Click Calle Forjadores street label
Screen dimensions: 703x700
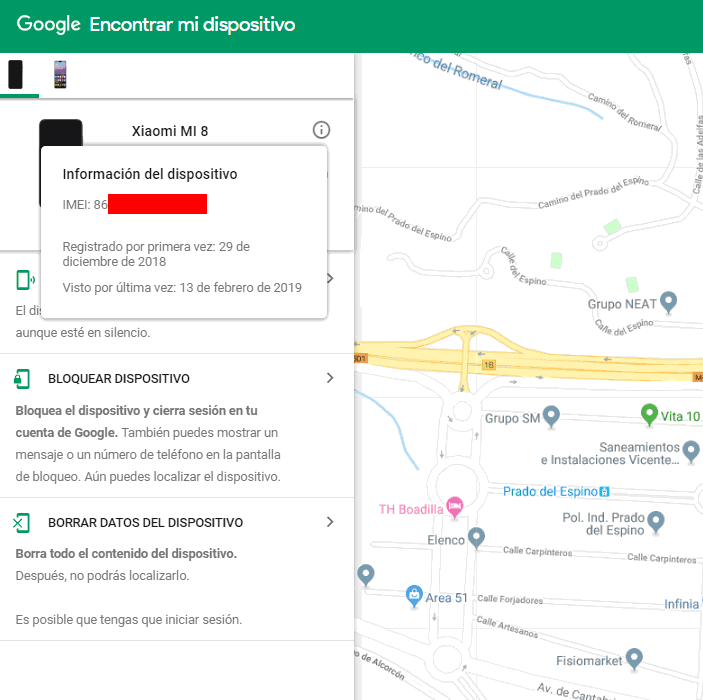(510, 599)
